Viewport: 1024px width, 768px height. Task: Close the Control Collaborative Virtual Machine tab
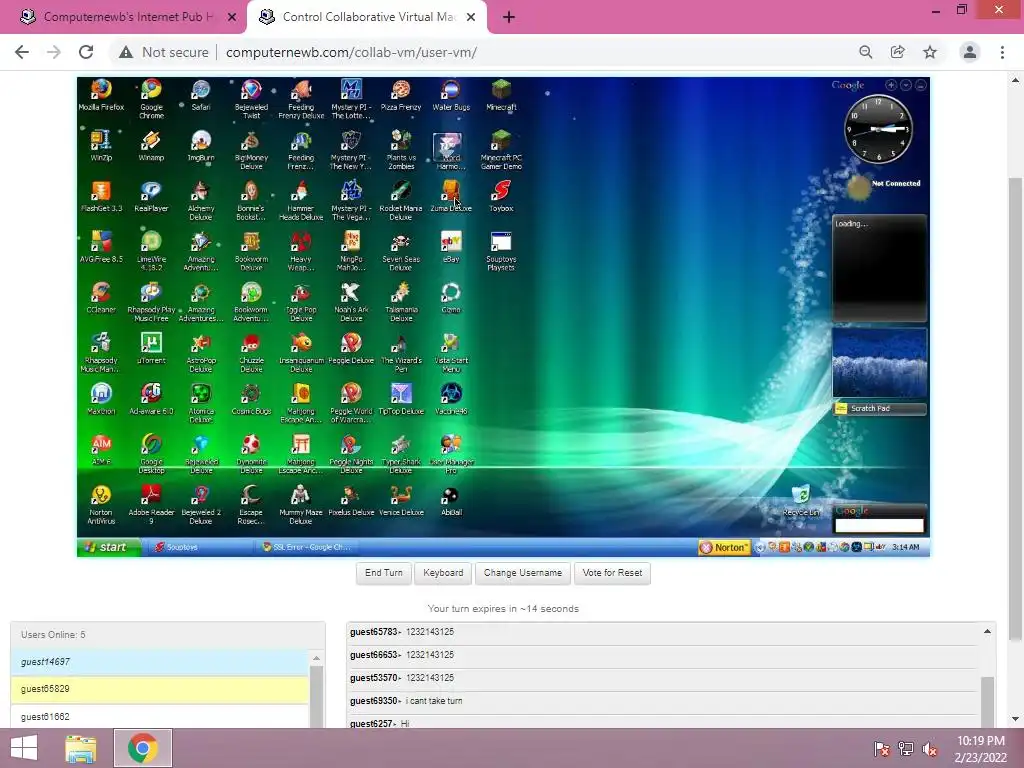coord(471,18)
